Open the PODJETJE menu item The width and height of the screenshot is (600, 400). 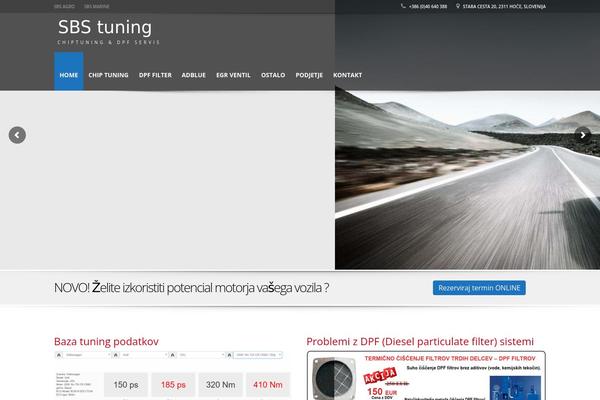pos(309,75)
